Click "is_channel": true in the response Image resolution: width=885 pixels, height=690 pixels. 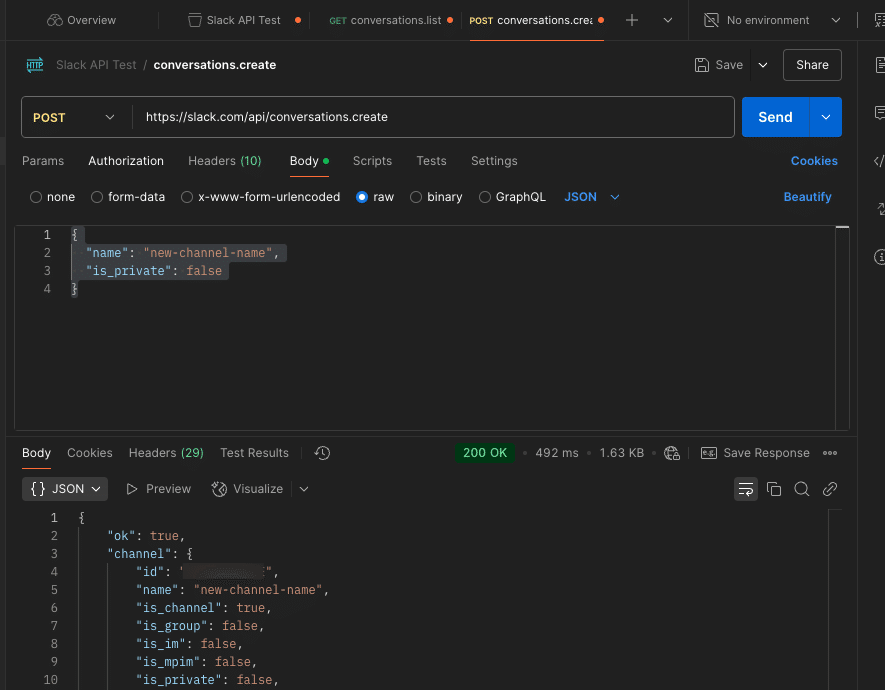[x=204, y=608]
